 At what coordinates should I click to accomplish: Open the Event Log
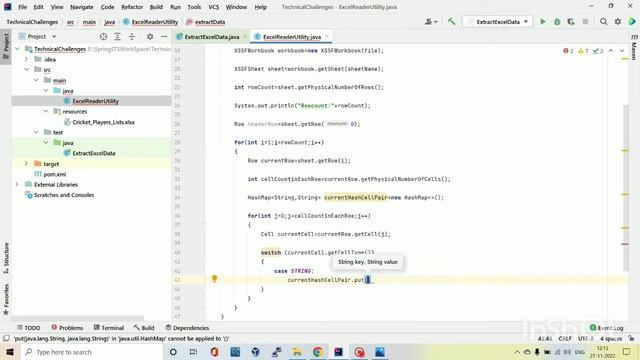[607, 328]
